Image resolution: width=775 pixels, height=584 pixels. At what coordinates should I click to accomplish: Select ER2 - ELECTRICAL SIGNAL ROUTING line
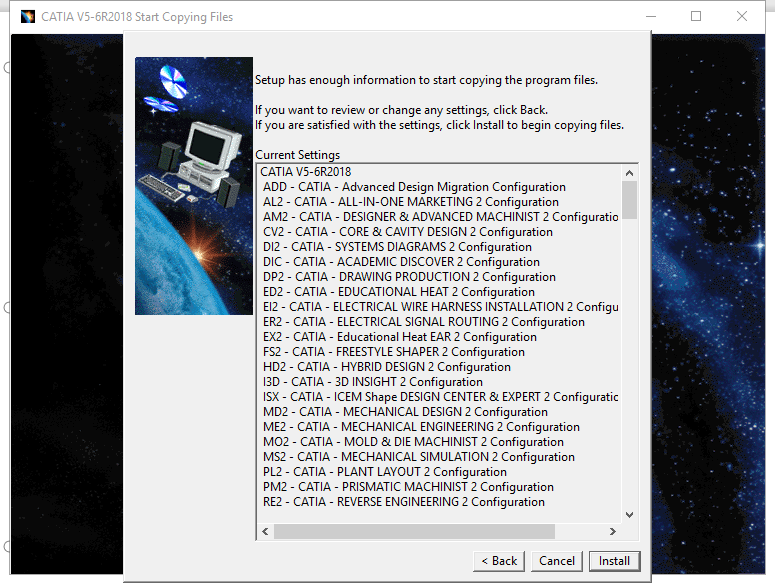424,322
